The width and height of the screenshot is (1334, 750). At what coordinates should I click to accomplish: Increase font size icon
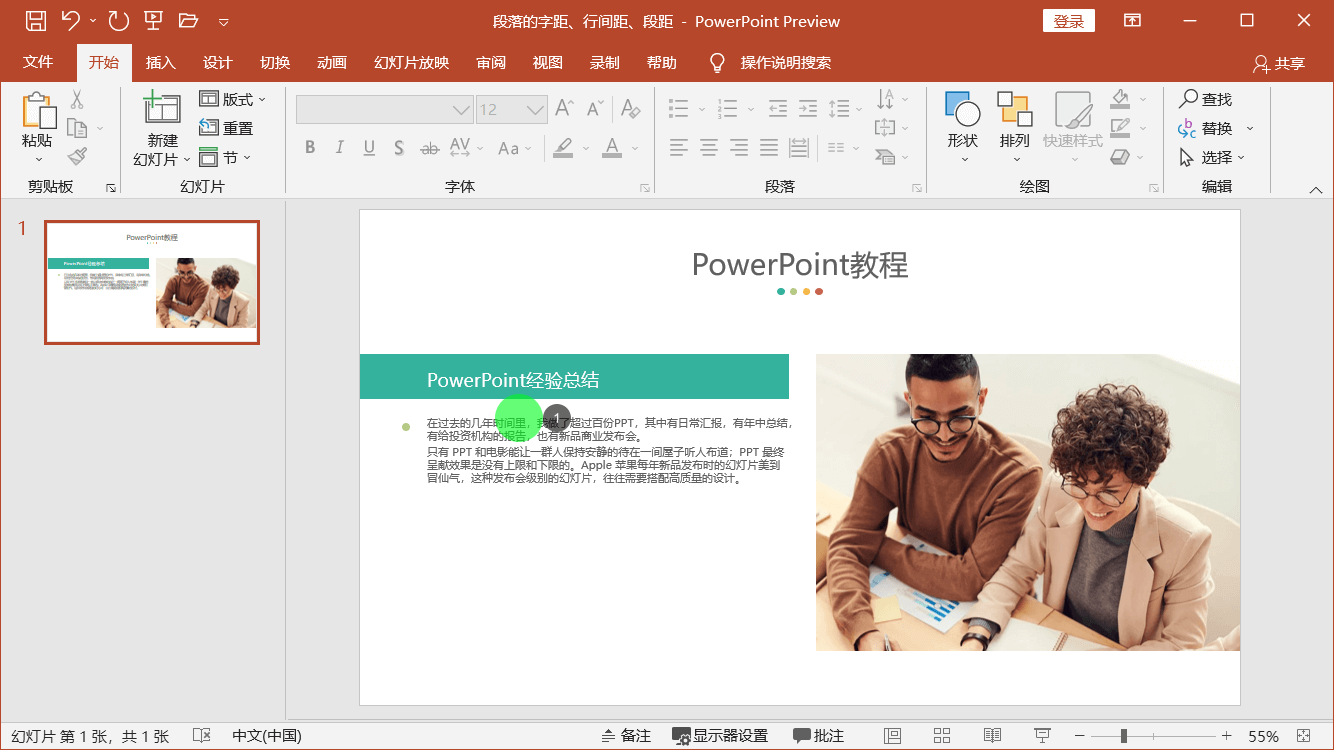(x=564, y=108)
